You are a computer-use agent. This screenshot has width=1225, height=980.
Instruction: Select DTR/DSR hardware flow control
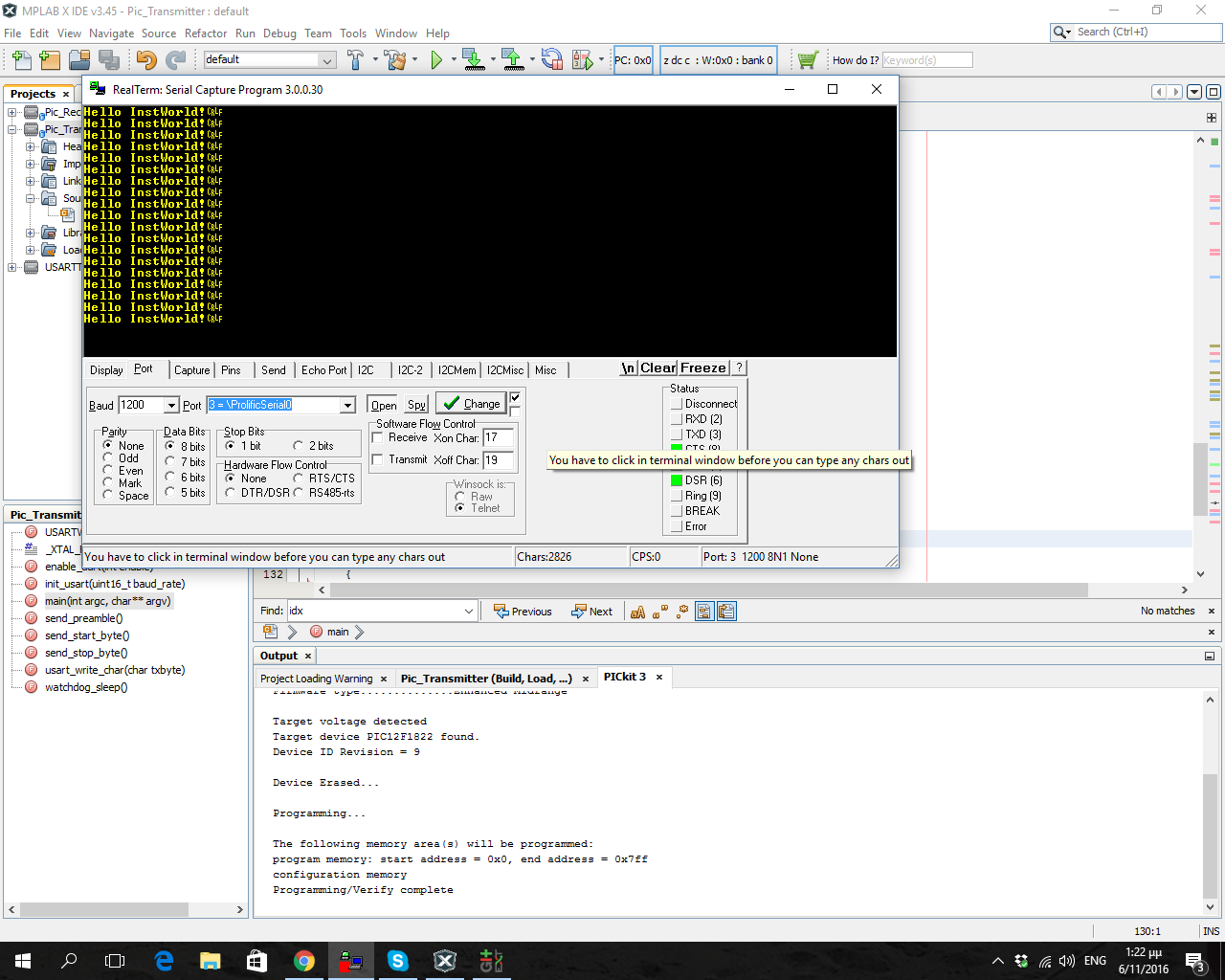(x=231, y=493)
